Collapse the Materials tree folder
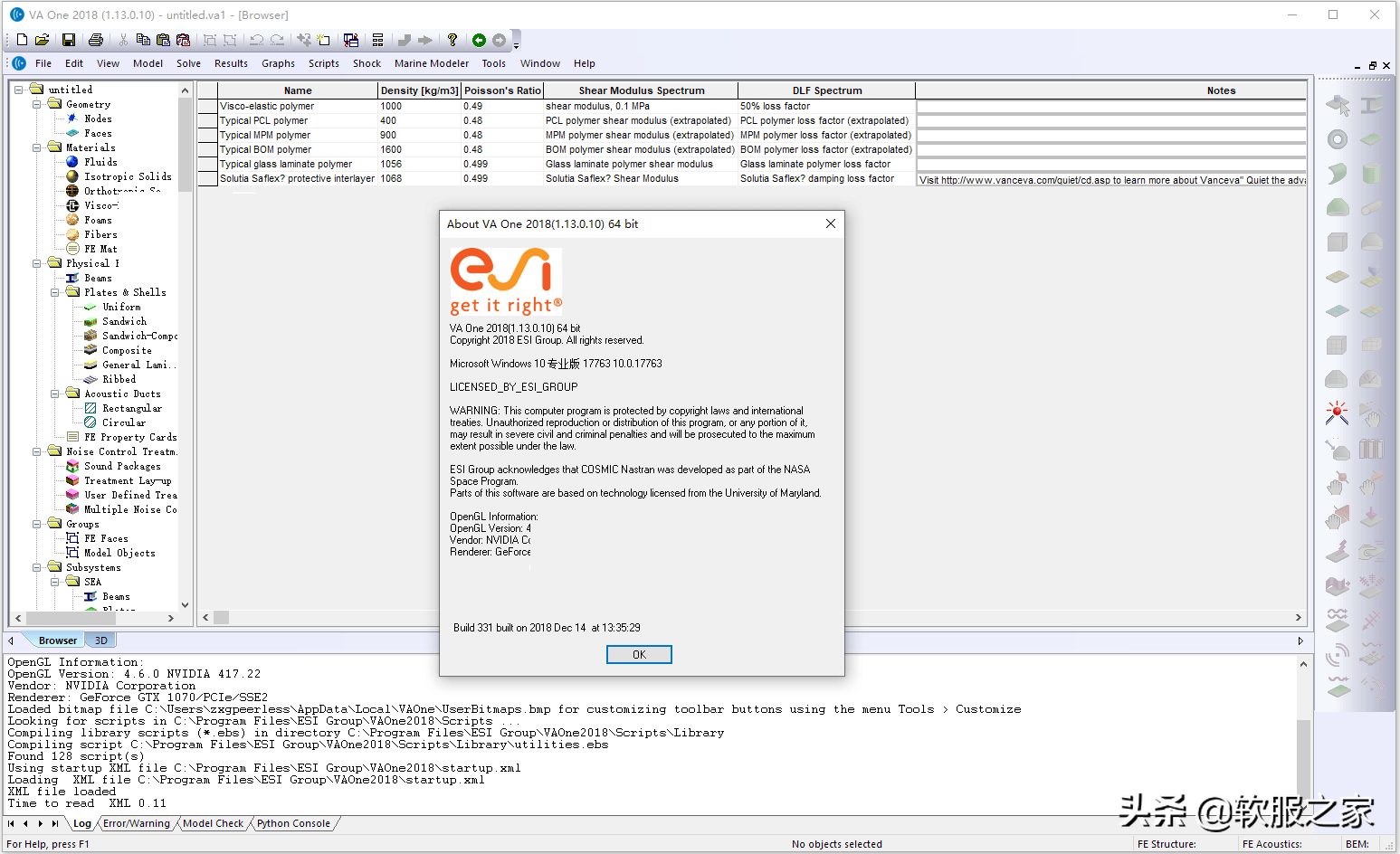This screenshot has height=854, width=1400. tap(36, 147)
